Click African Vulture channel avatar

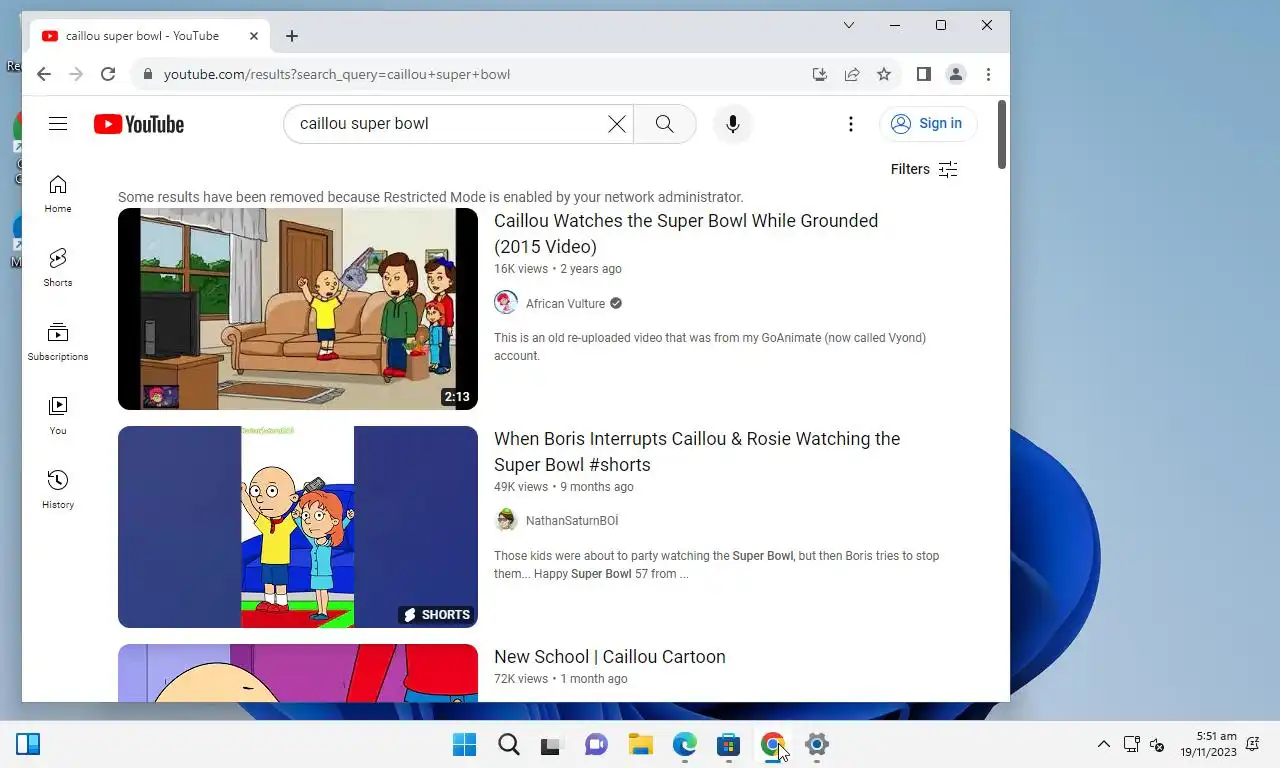point(506,302)
